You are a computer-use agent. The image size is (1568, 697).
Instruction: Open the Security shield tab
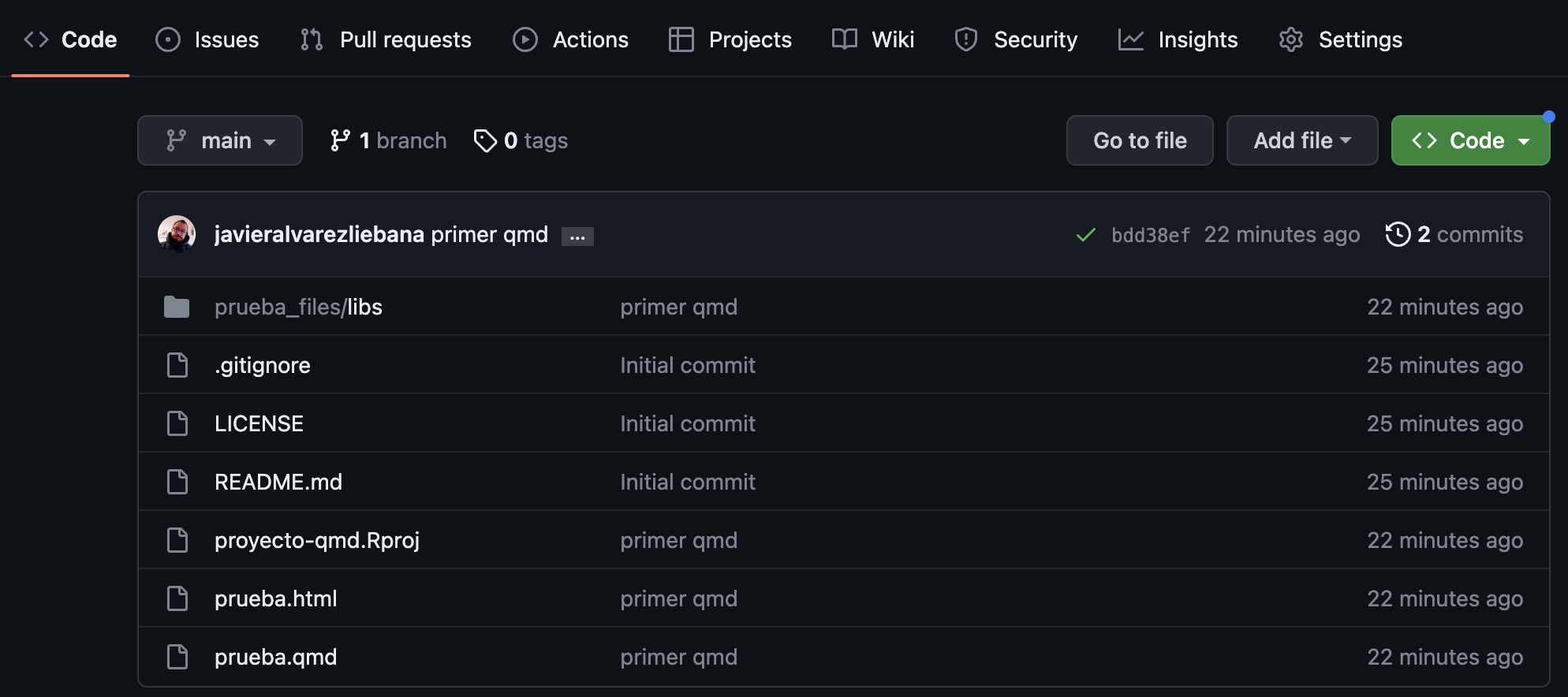1016,39
